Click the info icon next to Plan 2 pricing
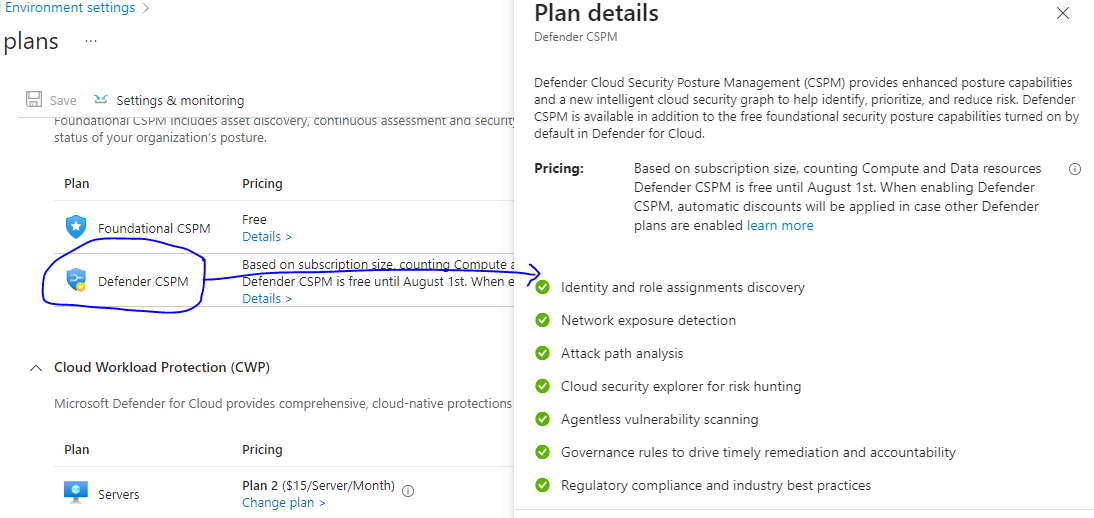 (409, 491)
